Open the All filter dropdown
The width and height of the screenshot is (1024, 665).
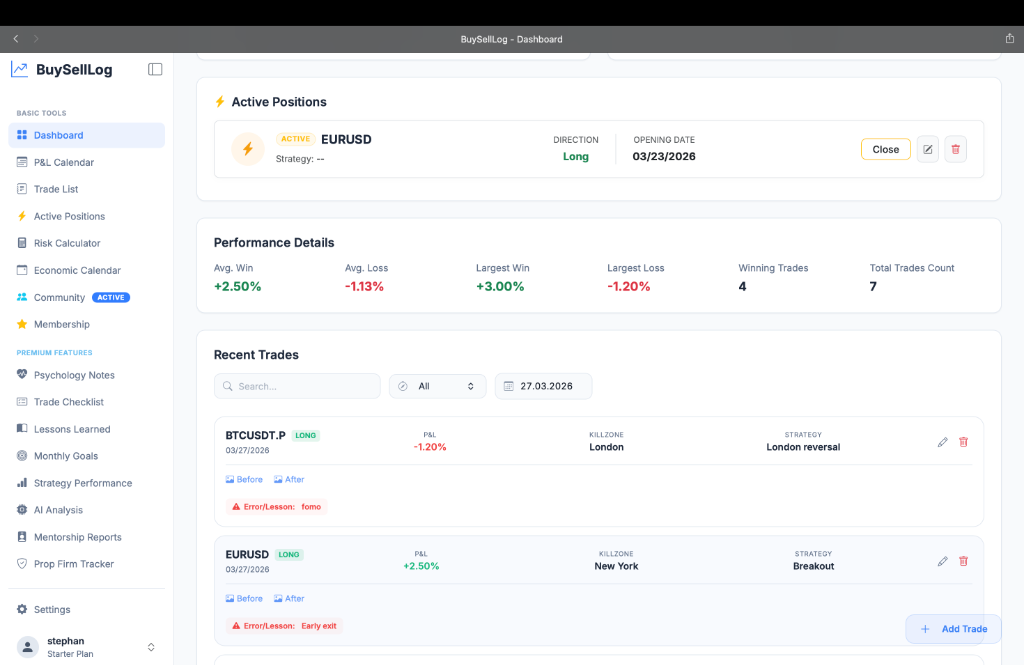click(437, 386)
